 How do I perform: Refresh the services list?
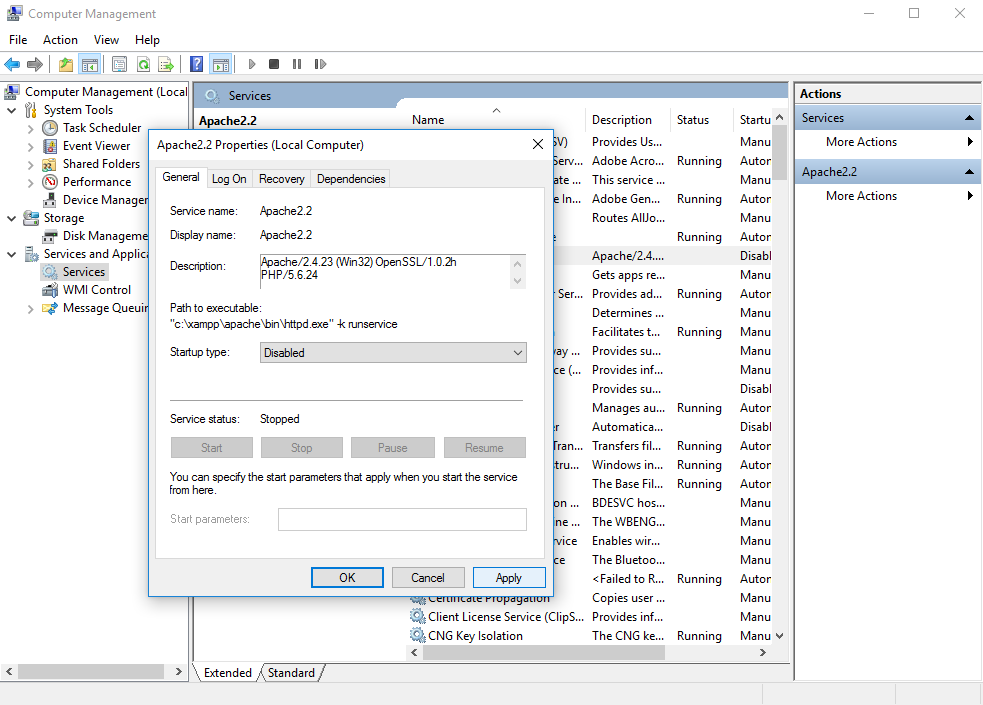coord(143,63)
